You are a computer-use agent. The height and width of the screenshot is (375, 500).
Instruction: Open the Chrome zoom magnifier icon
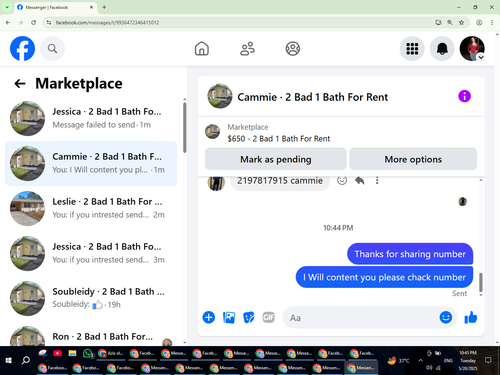pos(450,22)
